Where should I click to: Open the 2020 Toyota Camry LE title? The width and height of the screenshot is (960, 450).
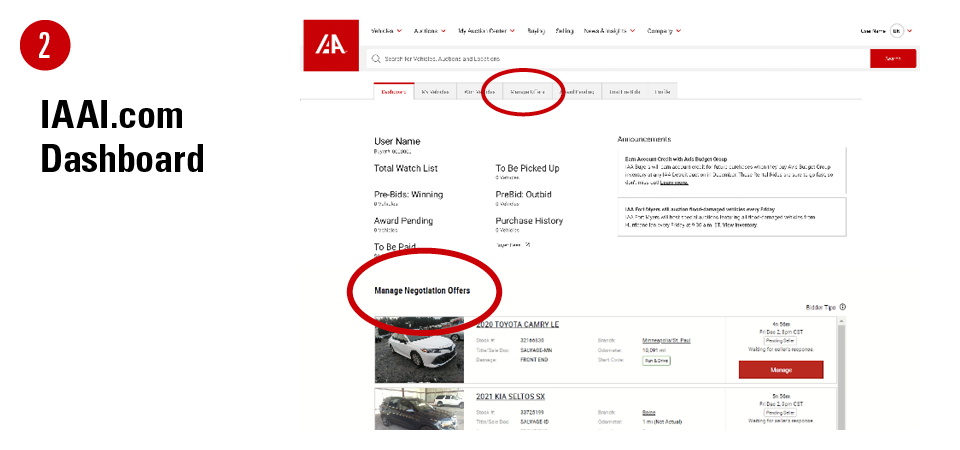point(517,324)
